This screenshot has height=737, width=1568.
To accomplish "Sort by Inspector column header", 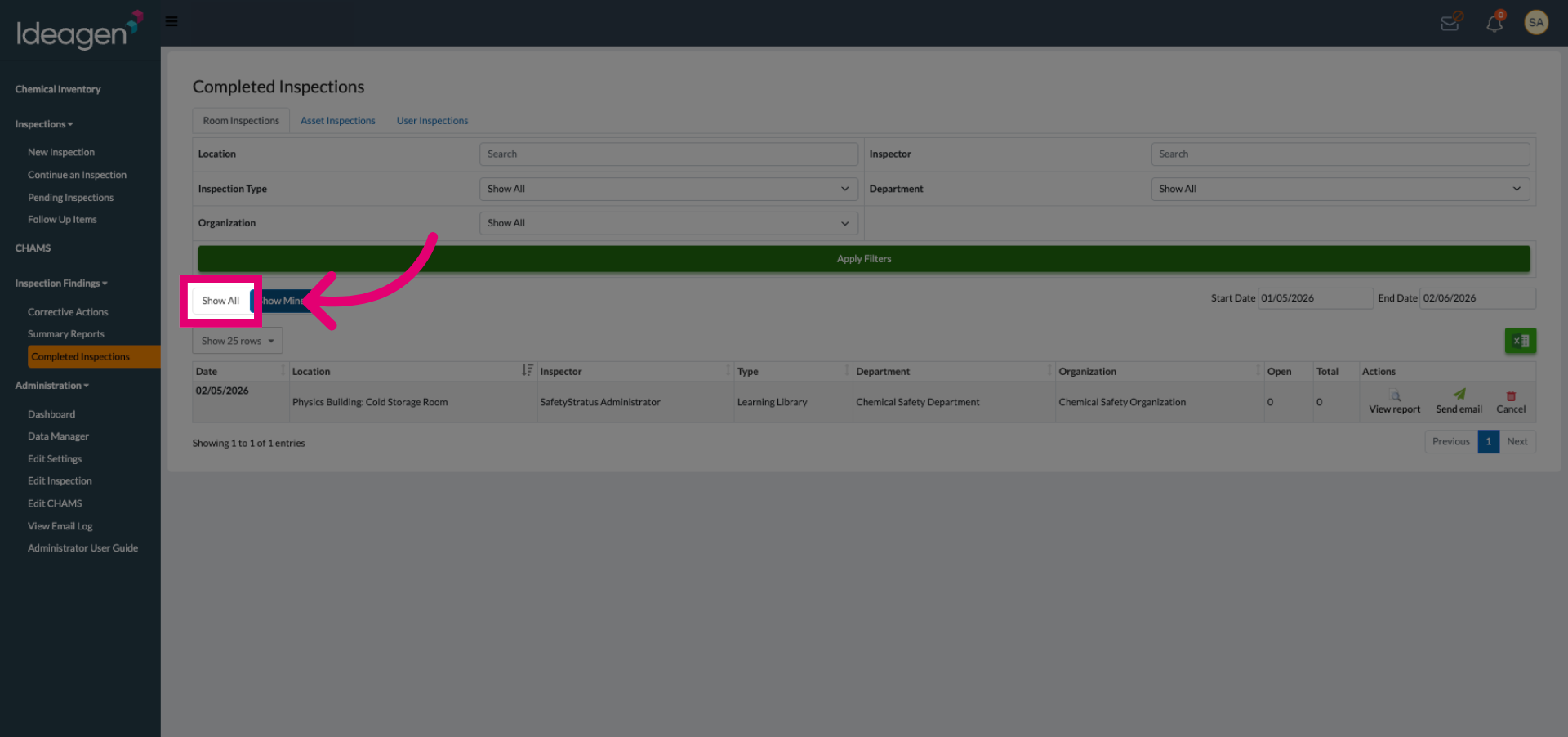I will (x=635, y=371).
